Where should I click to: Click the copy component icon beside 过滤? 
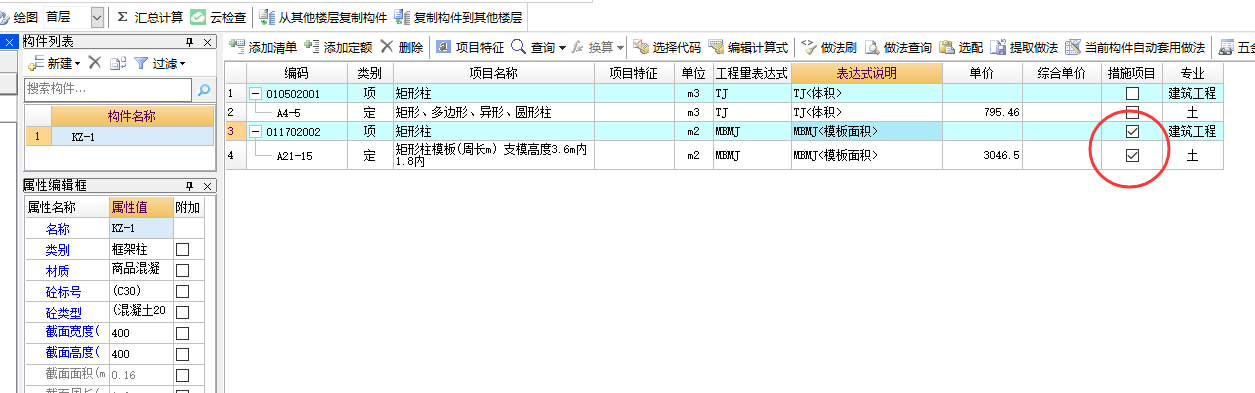pyautogui.click(x=118, y=63)
